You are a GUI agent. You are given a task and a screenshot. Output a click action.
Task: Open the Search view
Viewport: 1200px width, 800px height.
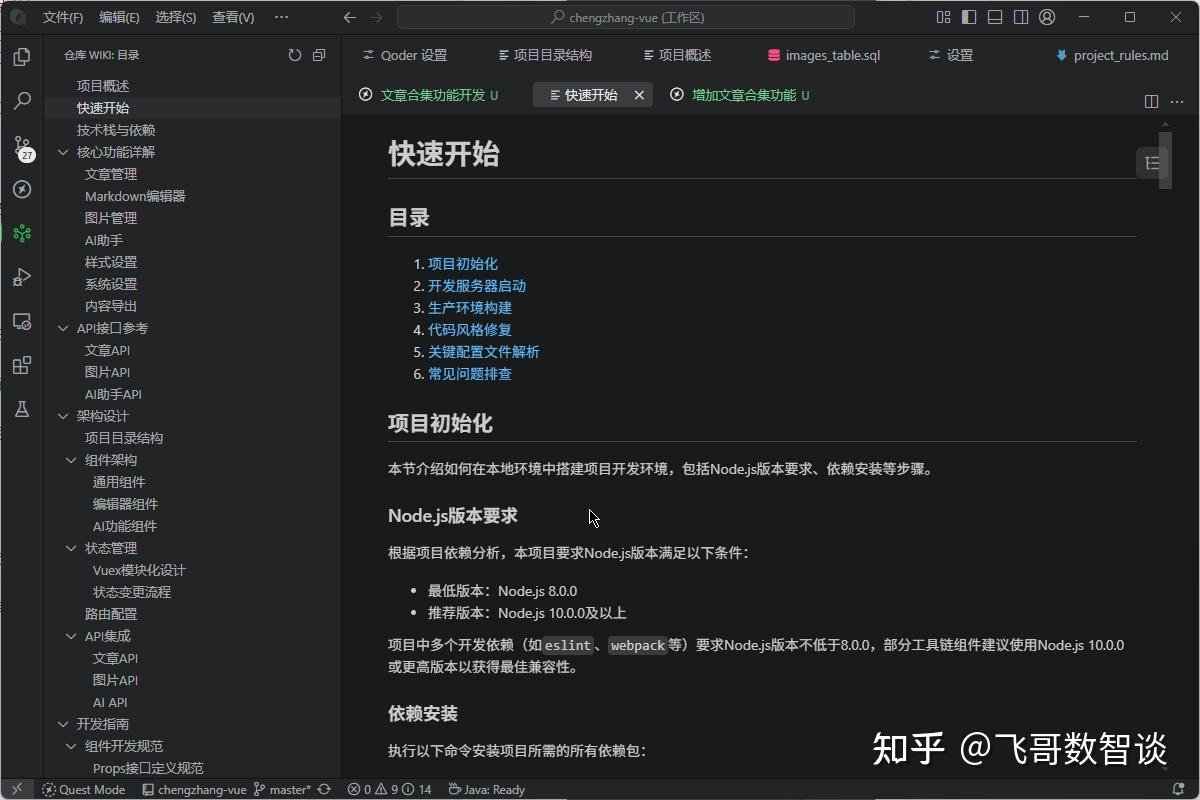pyautogui.click(x=22, y=100)
